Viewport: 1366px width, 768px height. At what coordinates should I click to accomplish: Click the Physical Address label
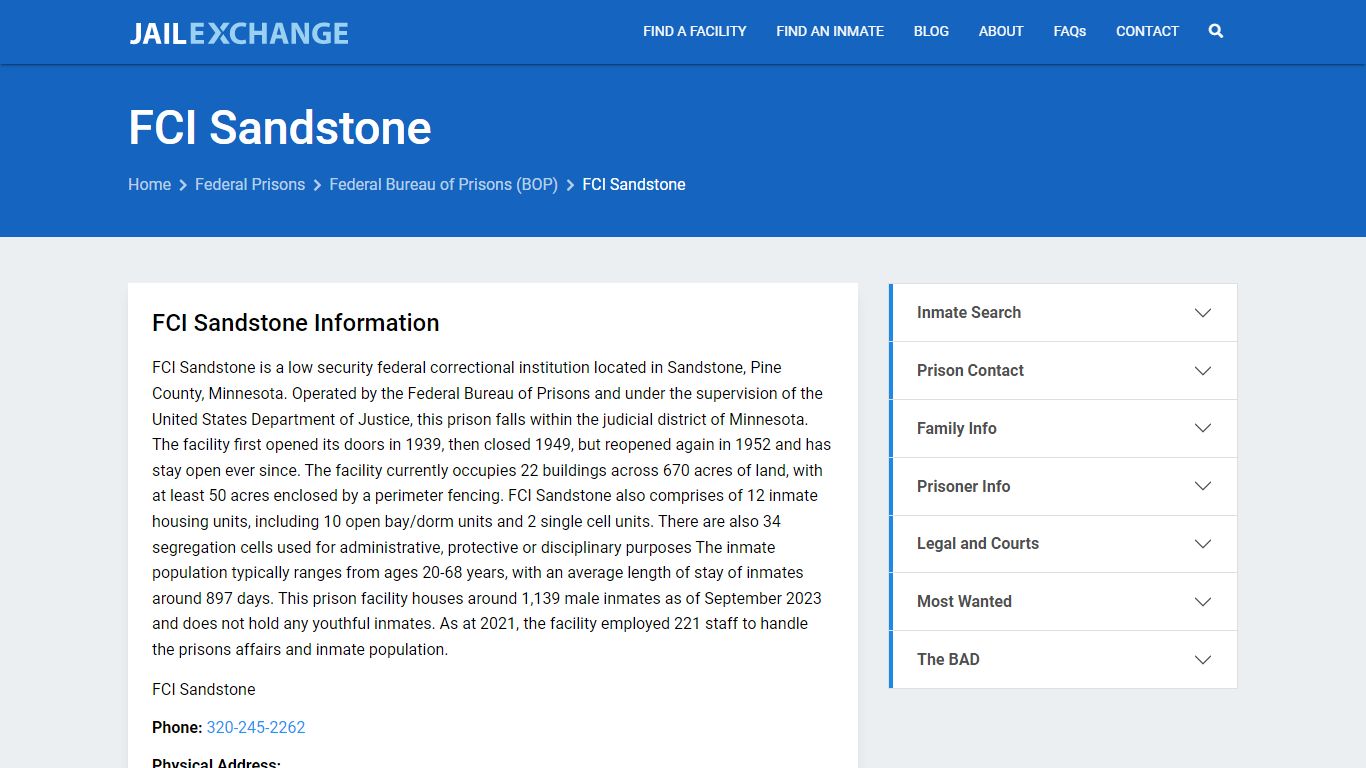coord(216,763)
